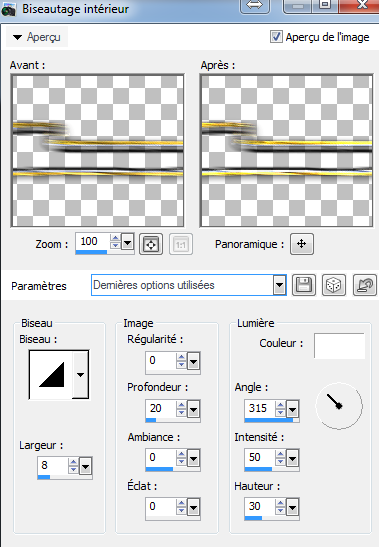Click the camera app icon in title bar

coord(8,9)
